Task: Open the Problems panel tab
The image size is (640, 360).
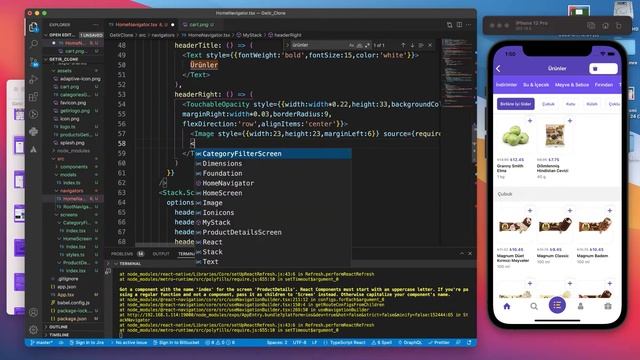Action: (122, 254)
